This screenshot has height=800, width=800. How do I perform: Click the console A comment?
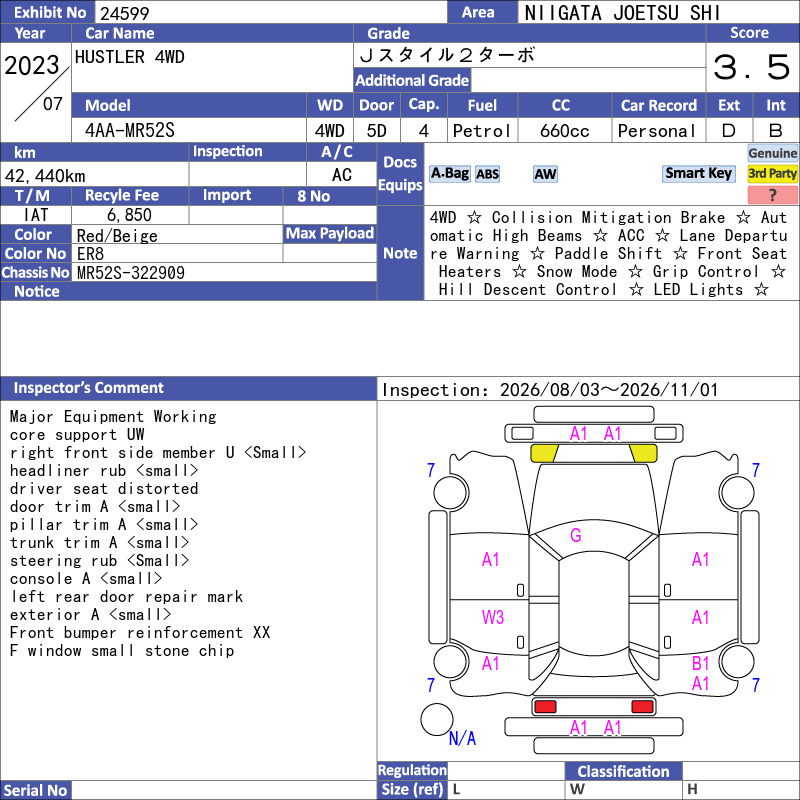[86, 579]
